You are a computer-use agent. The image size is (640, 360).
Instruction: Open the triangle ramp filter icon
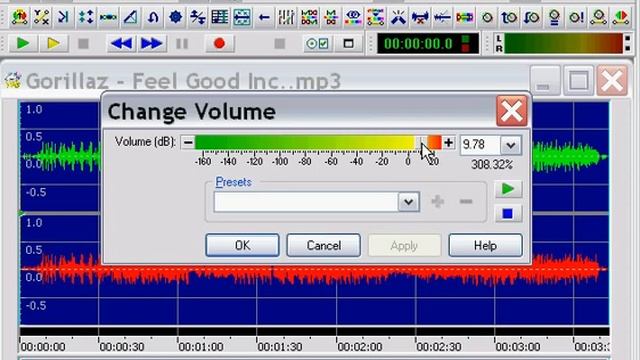(x=130, y=17)
